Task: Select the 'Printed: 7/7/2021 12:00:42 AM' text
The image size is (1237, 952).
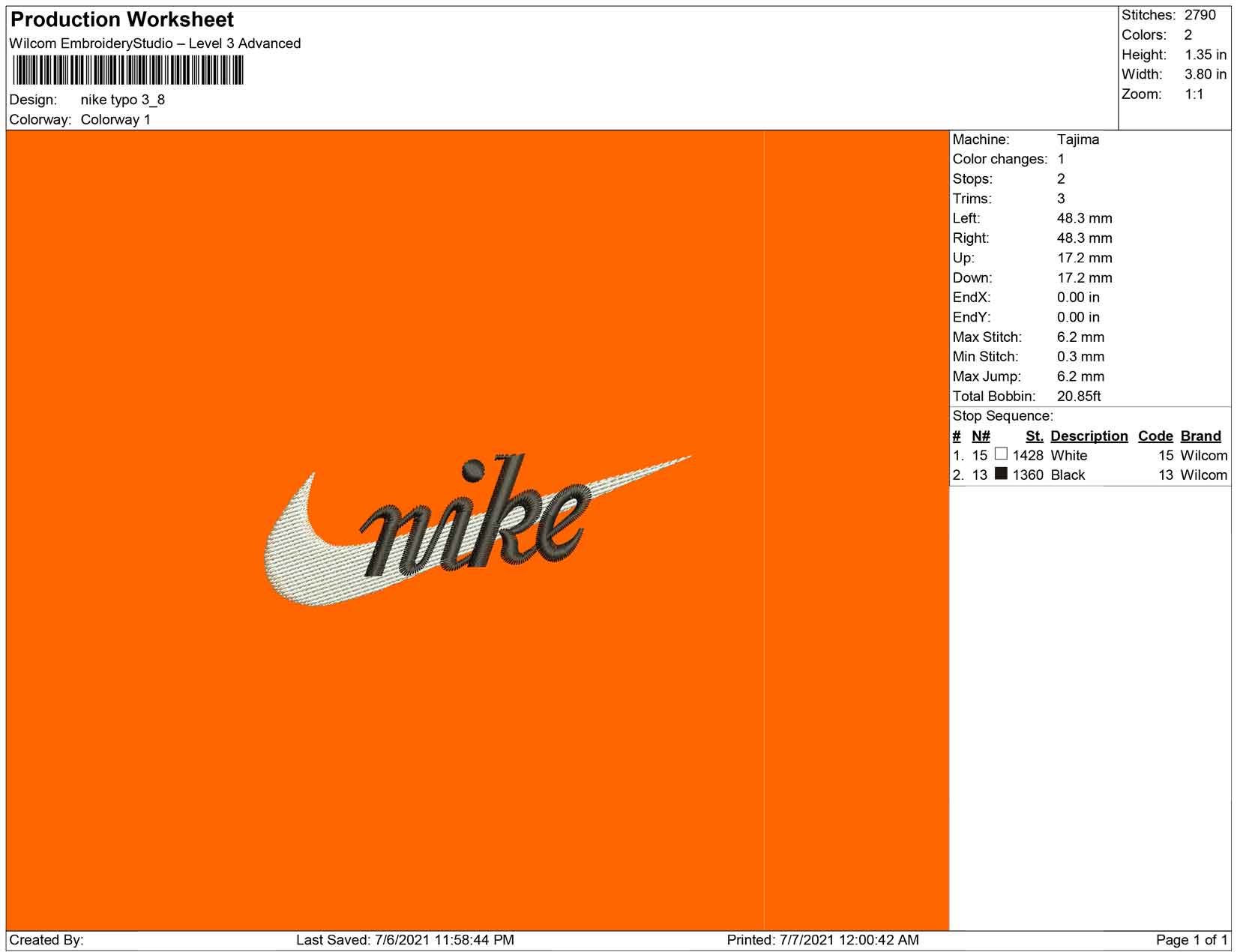Action: (823, 940)
